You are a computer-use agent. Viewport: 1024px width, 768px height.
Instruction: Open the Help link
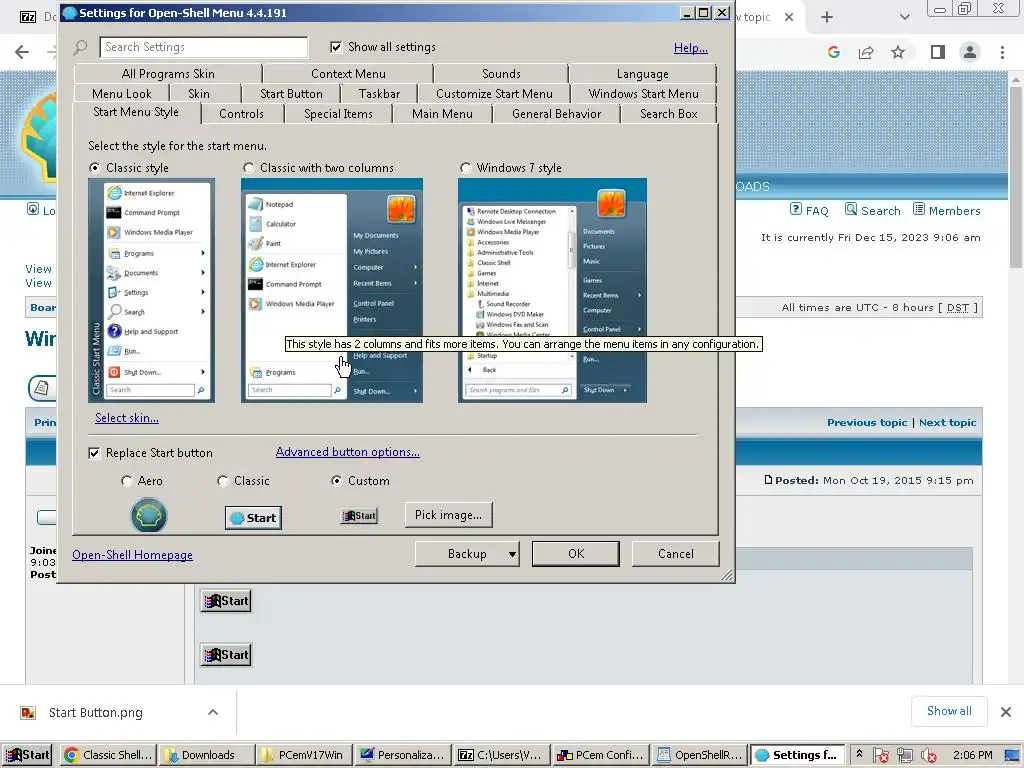[690, 48]
